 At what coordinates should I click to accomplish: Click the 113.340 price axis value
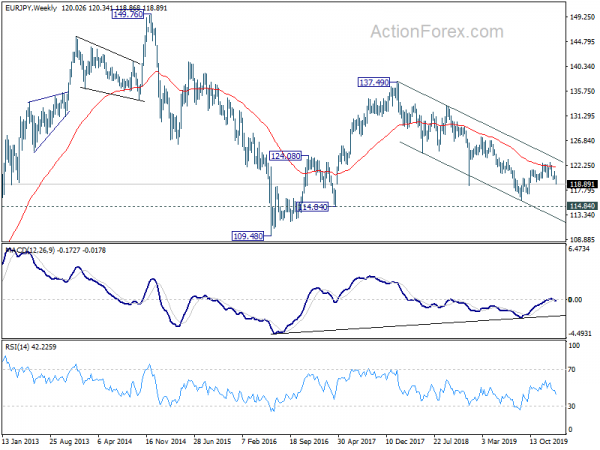(582, 215)
